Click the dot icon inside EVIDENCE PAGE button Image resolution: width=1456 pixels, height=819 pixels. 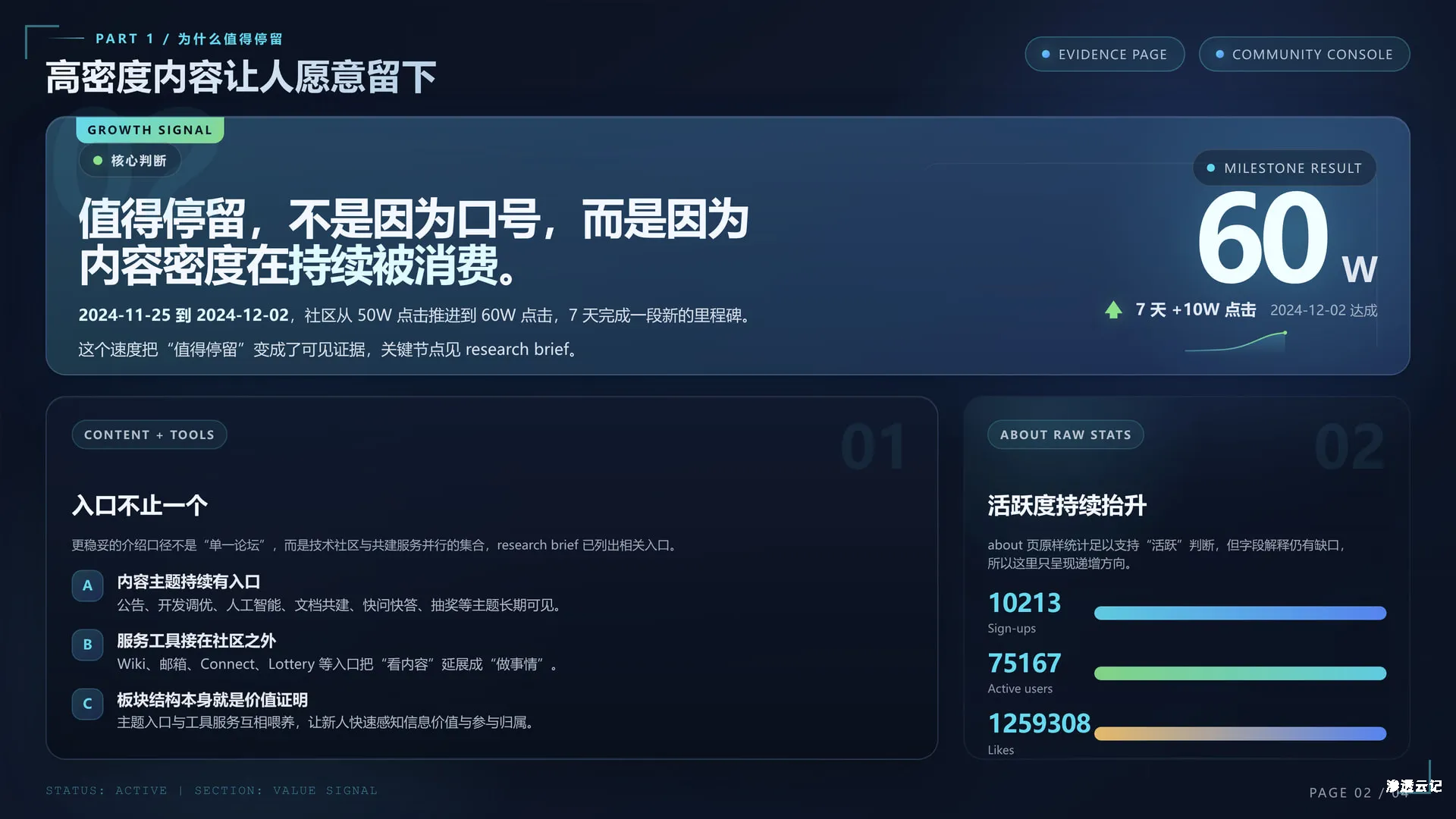pyautogui.click(x=1044, y=54)
